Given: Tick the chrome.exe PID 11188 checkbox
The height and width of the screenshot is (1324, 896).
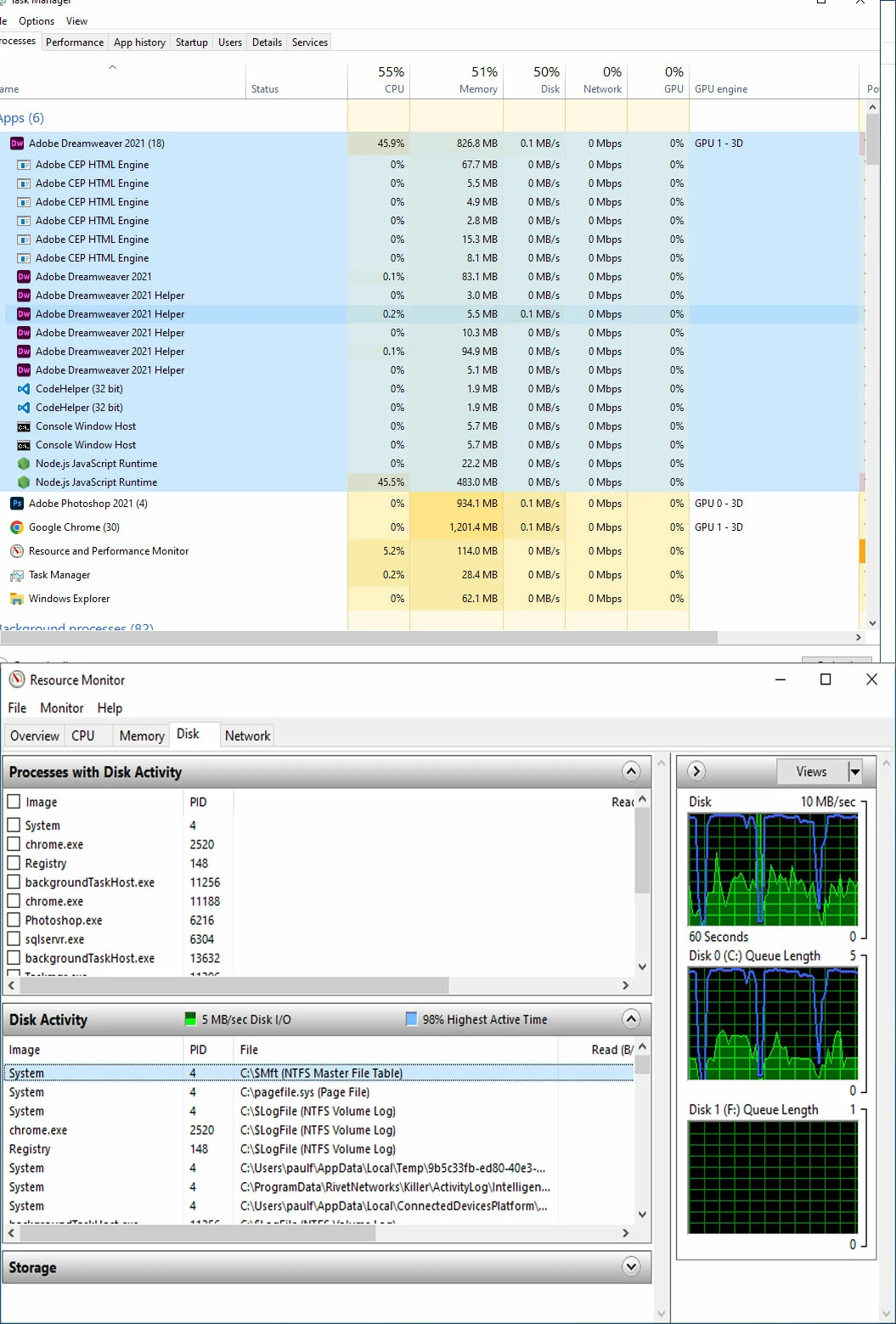Looking at the screenshot, I should (x=14, y=901).
